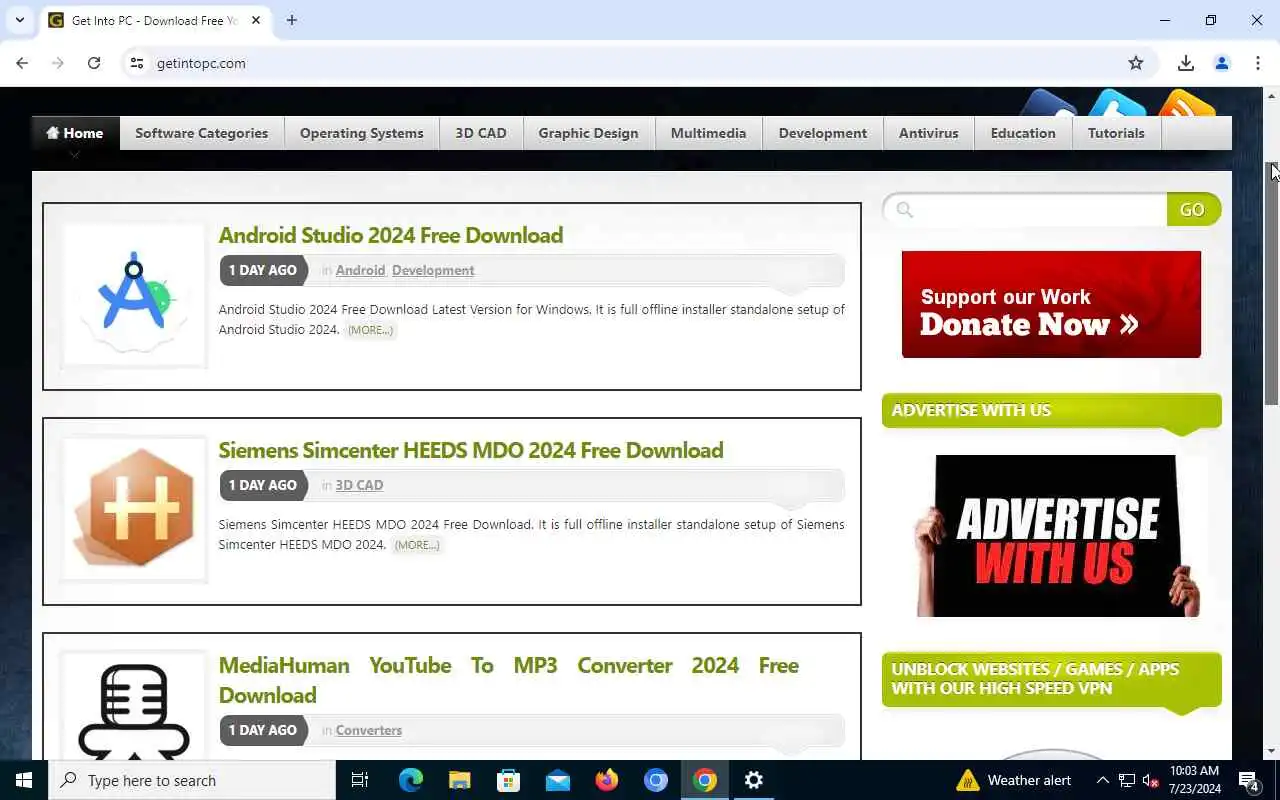This screenshot has width=1280, height=800.
Task: Click the Windows taskbar search box
Action: tap(192, 780)
